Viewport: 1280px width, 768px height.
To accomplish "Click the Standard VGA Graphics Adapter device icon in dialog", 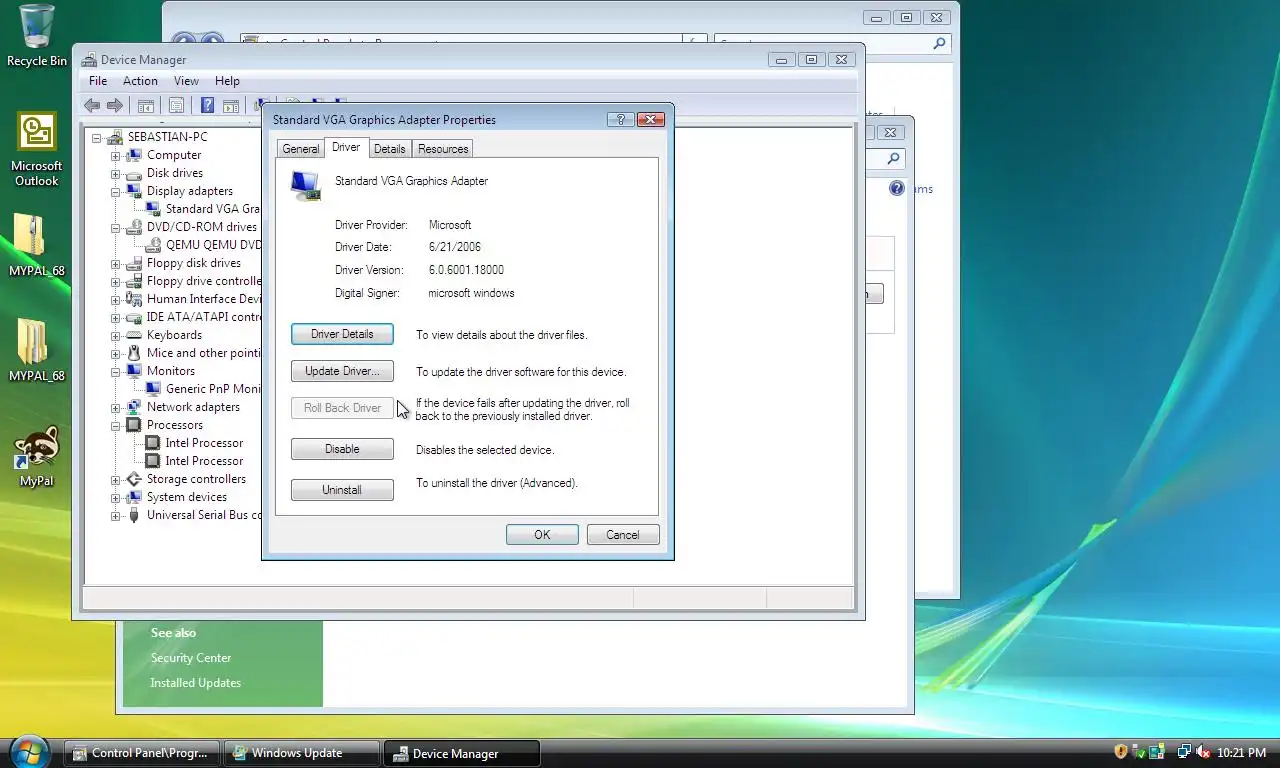I will (305, 185).
